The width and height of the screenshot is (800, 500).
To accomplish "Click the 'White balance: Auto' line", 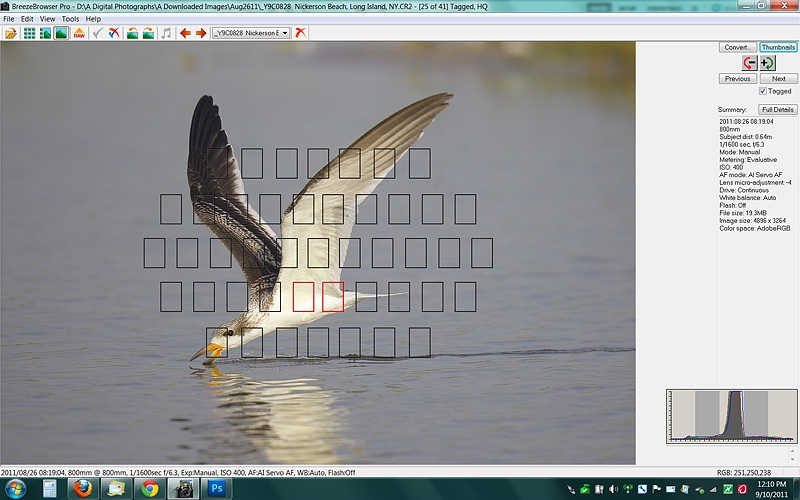I will coord(747,198).
